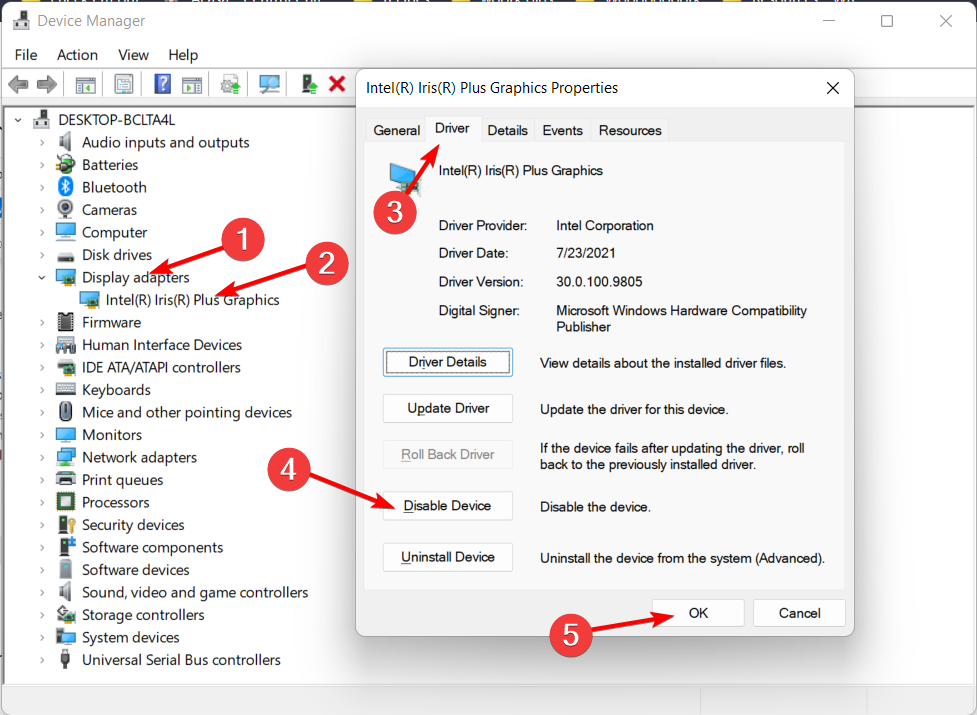This screenshot has width=977, height=715.
Task: Click the Update device driver toolbar icon
Action: [x=231, y=84]
